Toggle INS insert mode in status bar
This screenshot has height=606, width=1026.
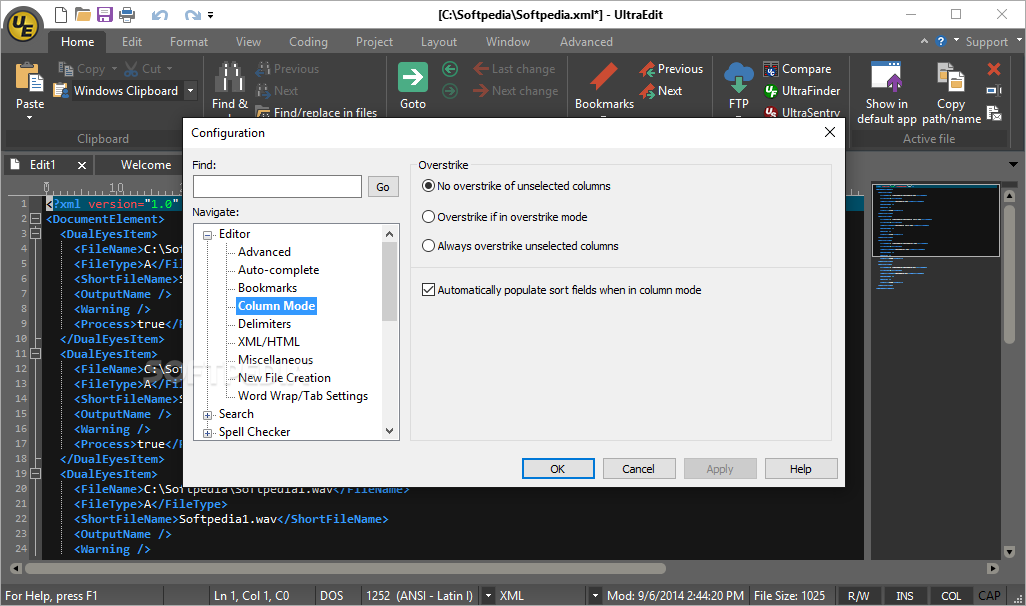pyautogui.click(x=905, y=596)
